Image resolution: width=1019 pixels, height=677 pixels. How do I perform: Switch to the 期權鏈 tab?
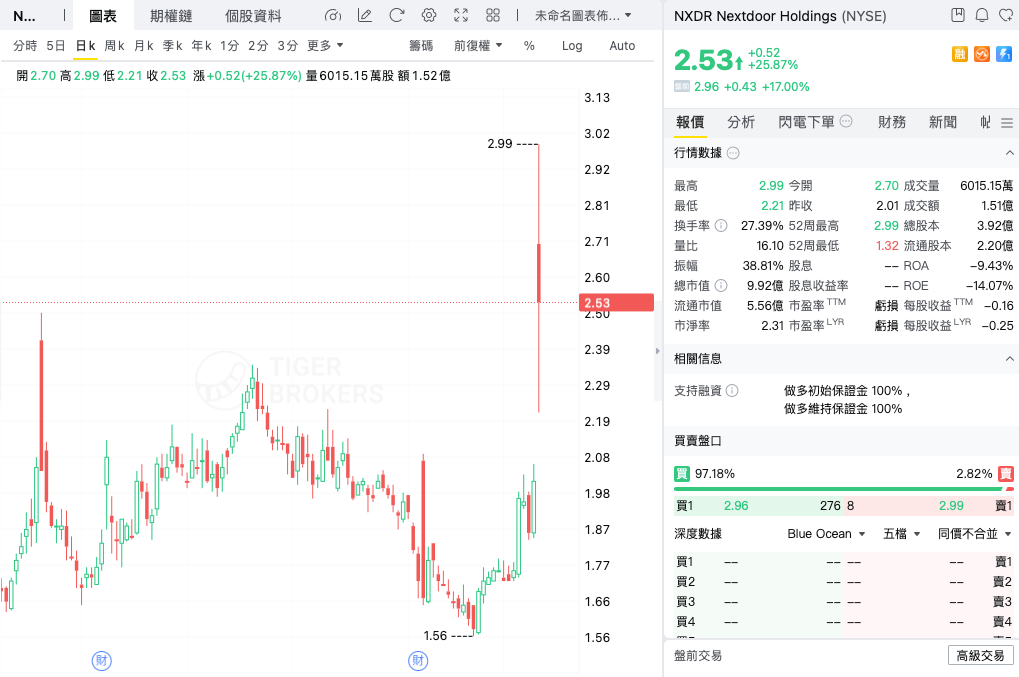point(171,16)
